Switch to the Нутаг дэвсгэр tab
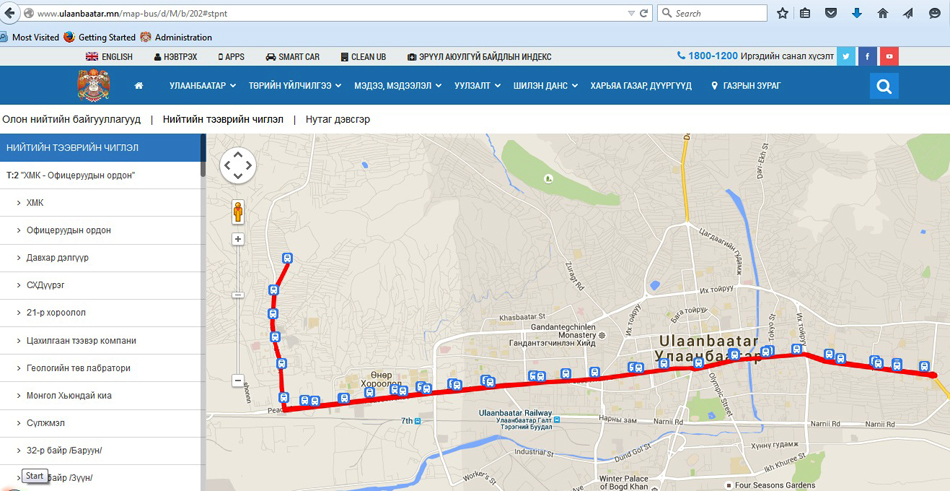 [338, 119]
